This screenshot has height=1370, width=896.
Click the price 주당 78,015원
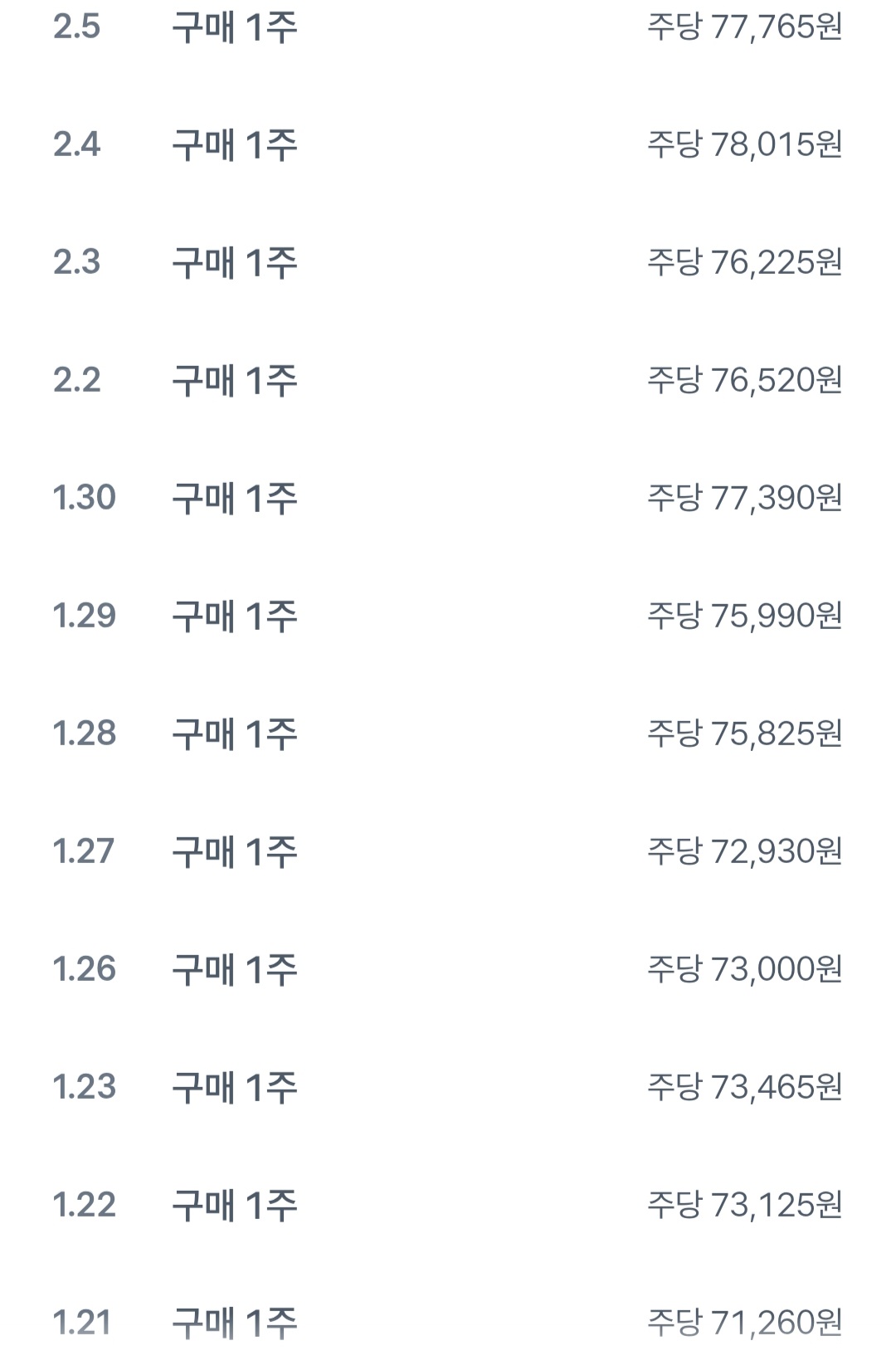click(x=744, y=145)
